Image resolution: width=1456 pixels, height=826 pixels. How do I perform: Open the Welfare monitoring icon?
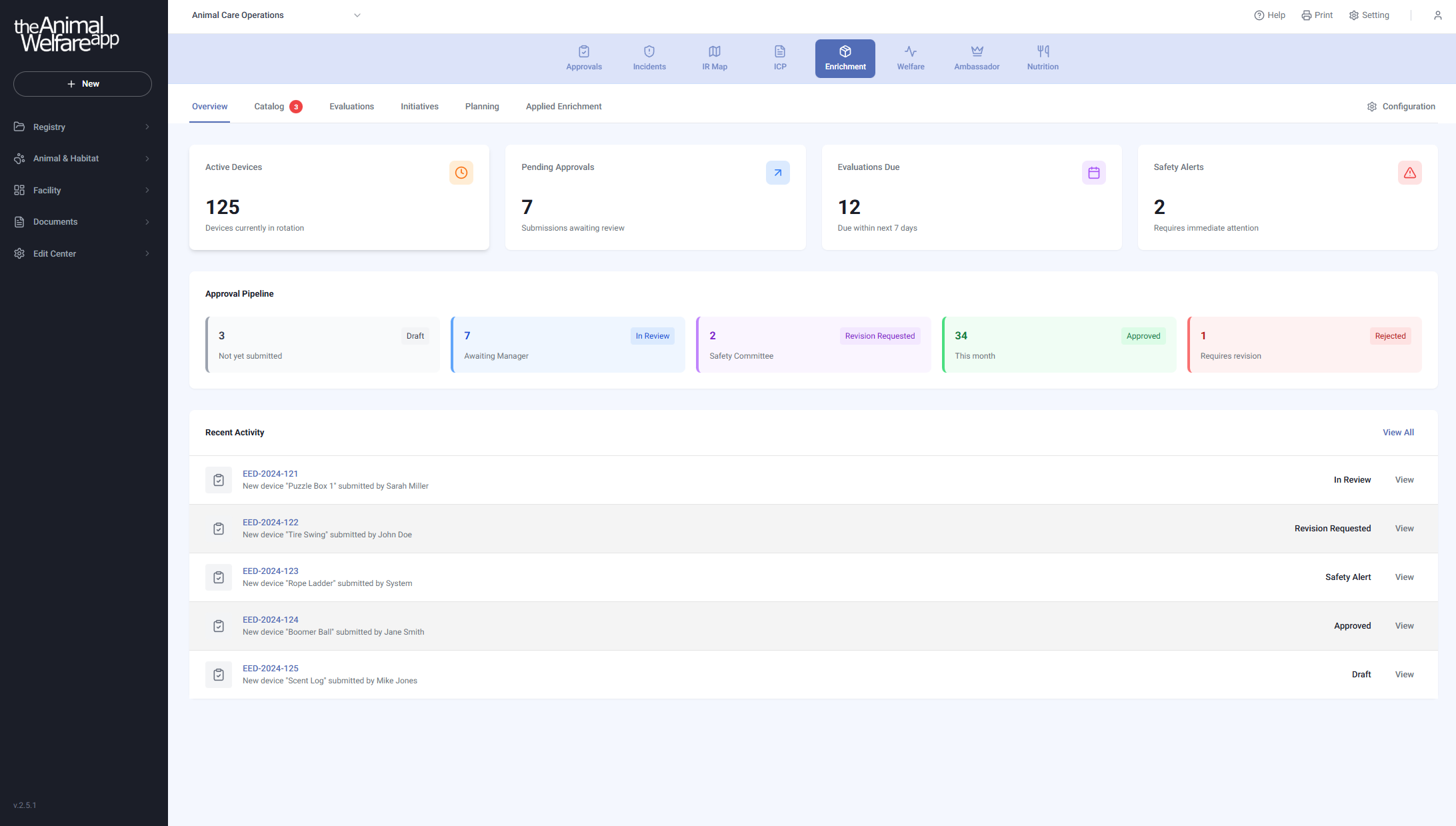point(911,51)
